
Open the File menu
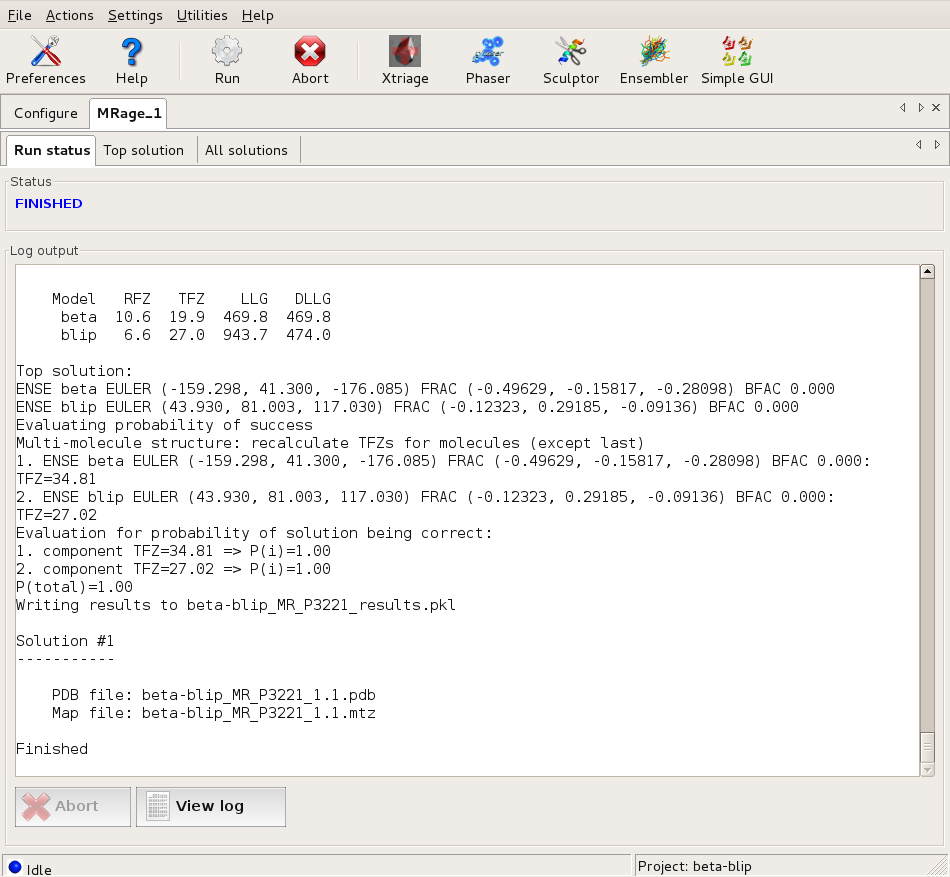point(20,15)
